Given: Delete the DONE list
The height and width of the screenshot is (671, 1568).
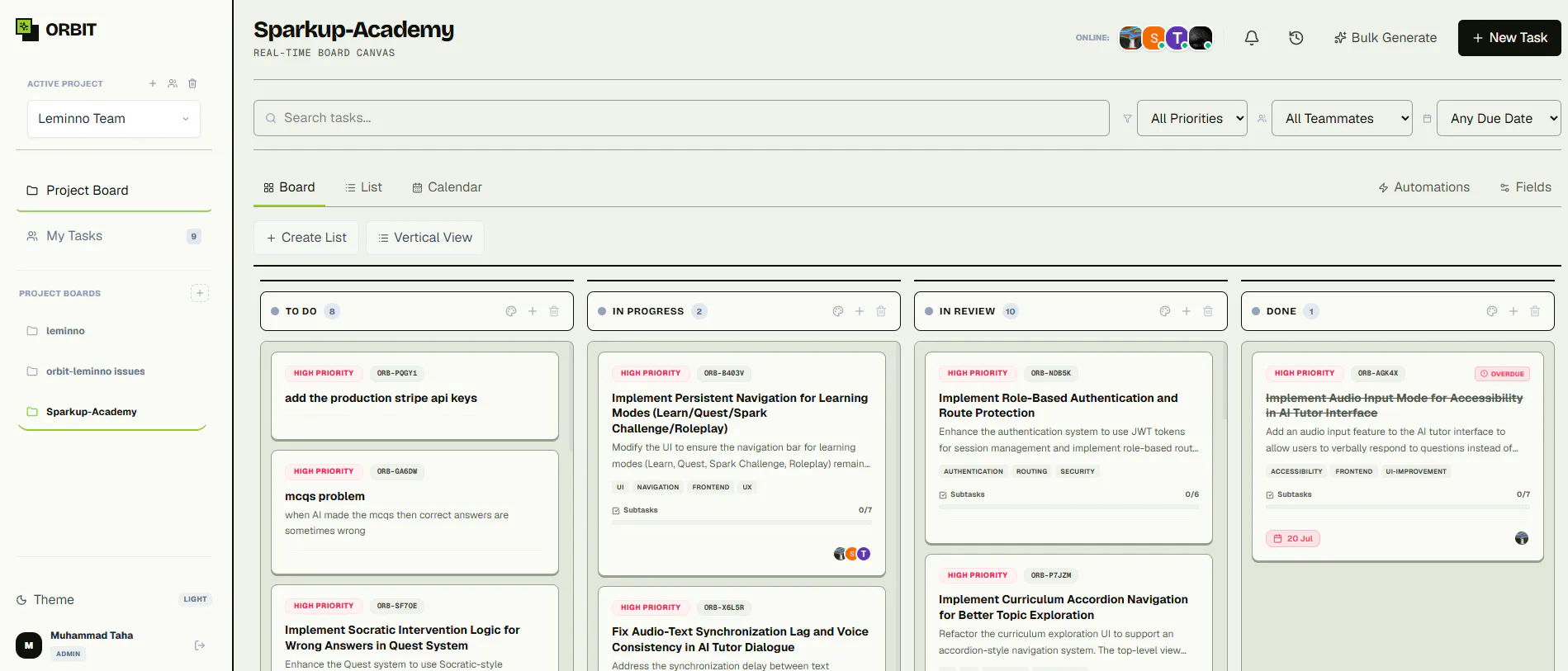Looking at the screenshot, I should 1535,311.
